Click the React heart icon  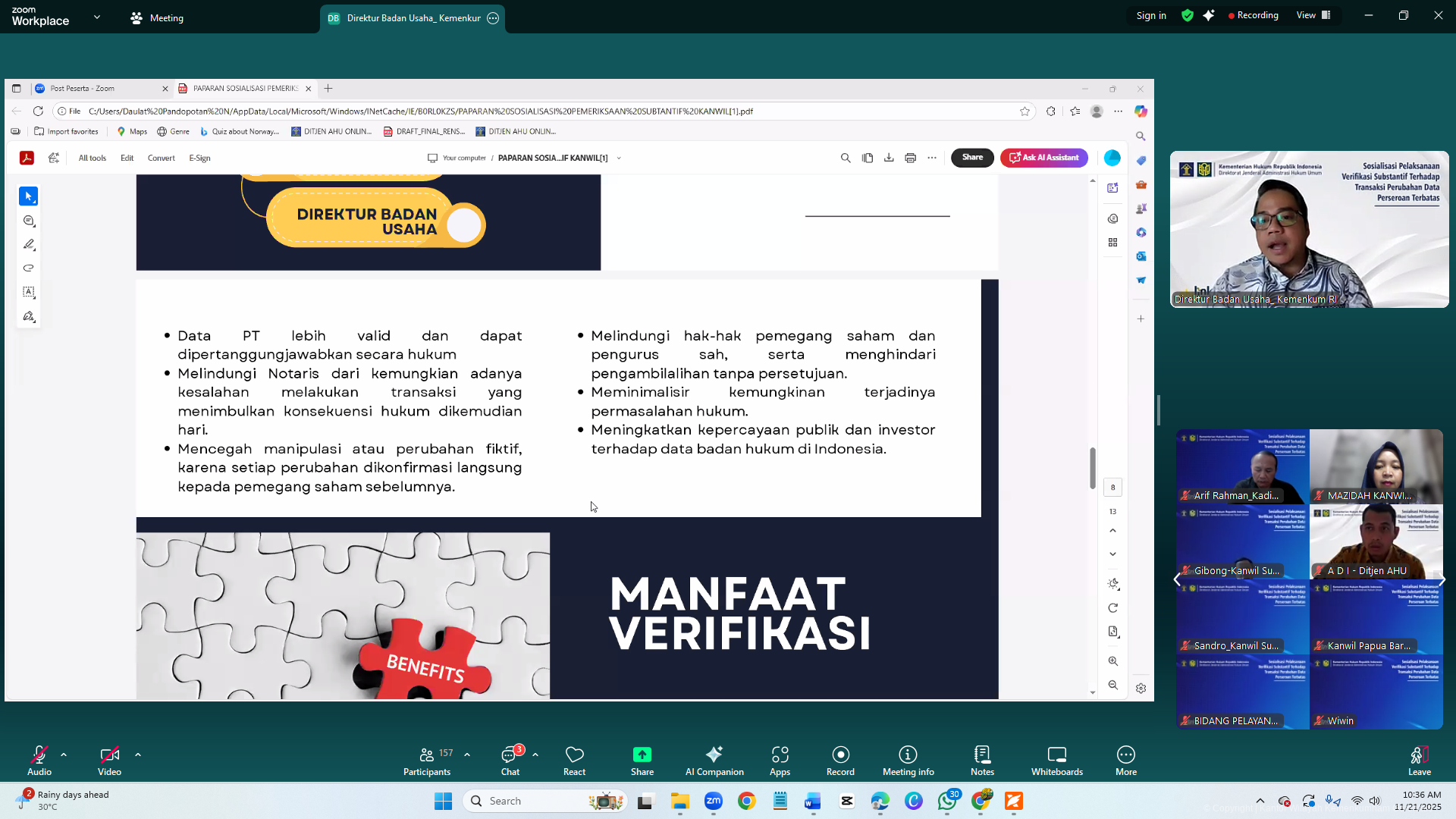pos(574,755)
